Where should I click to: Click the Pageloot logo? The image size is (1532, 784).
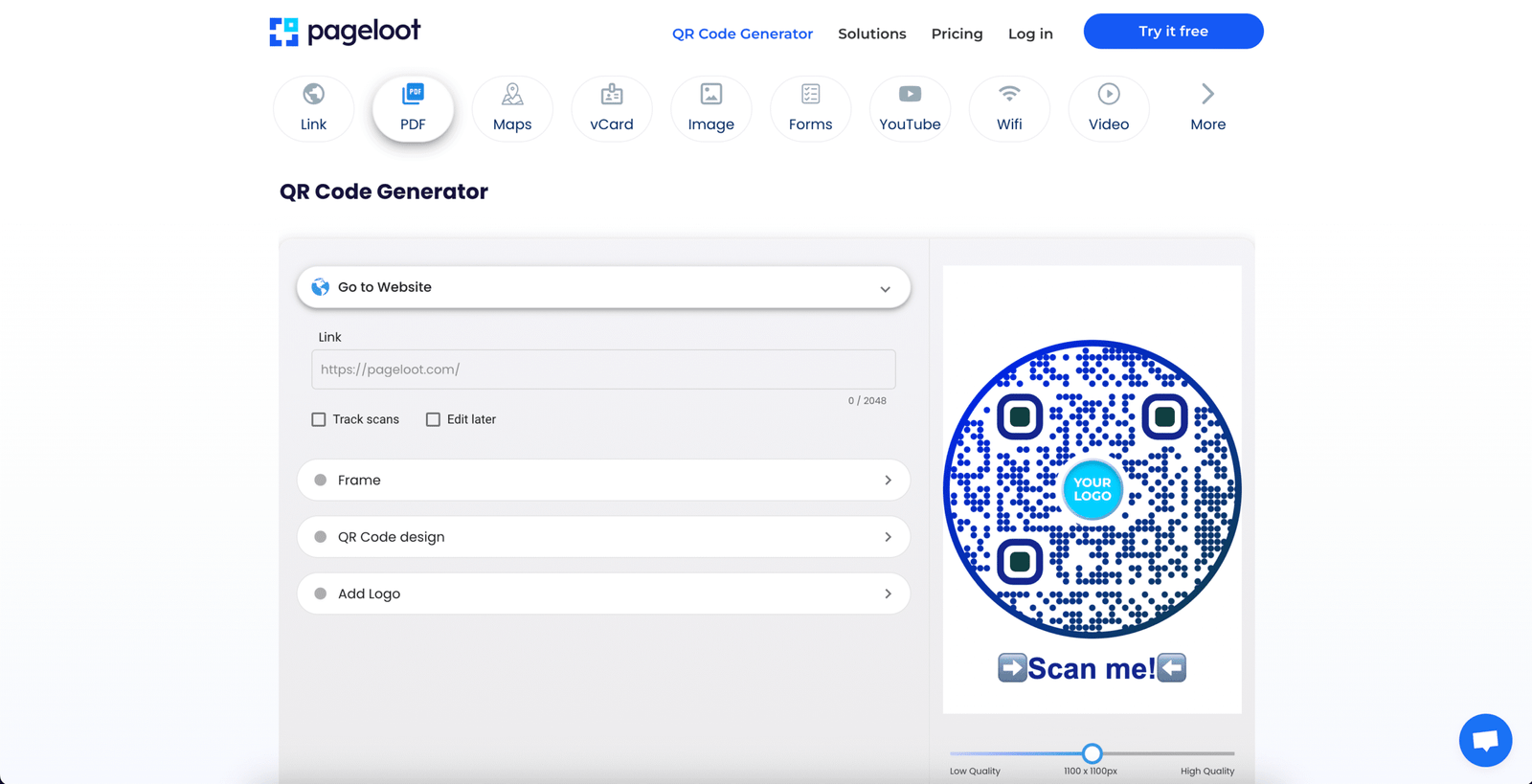345,32
